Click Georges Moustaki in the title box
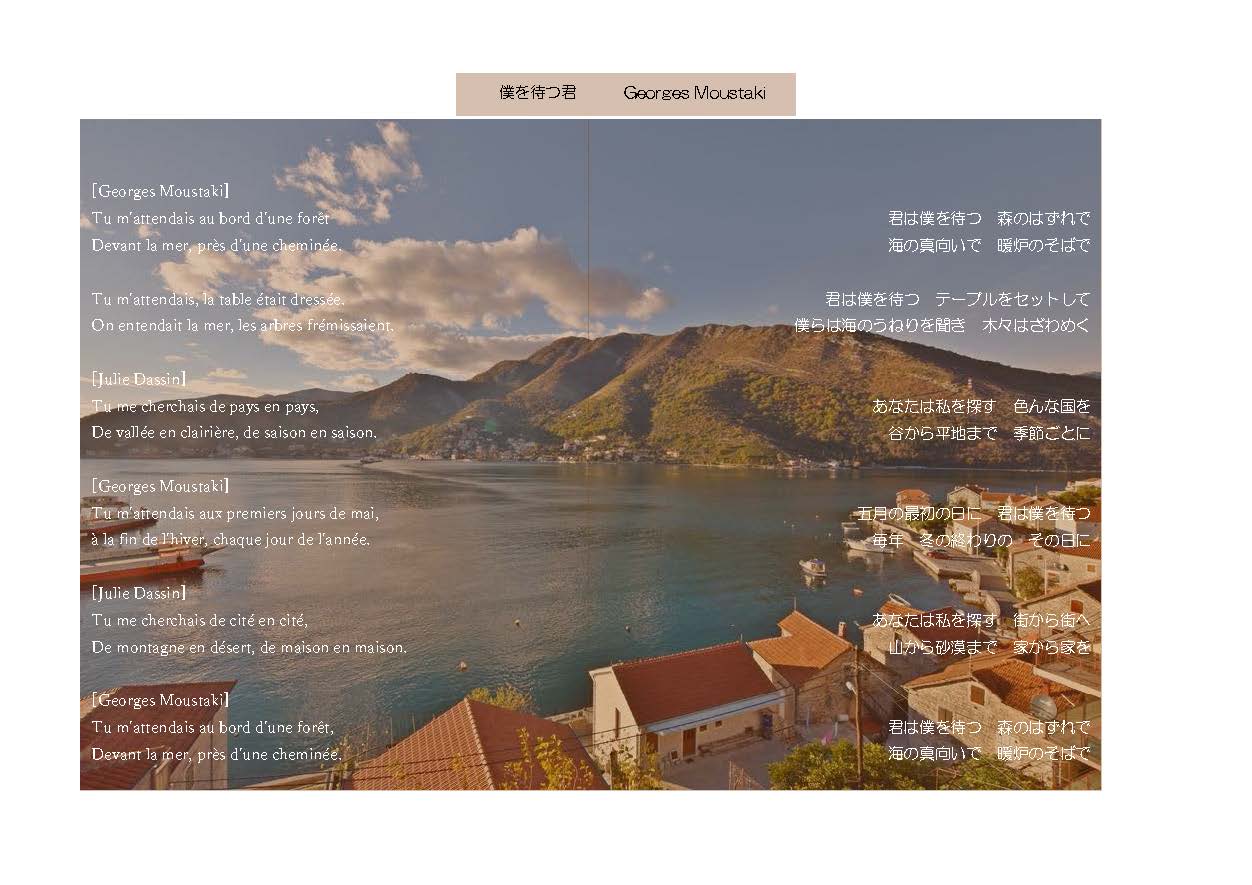This screenshot has height=885, width=1252. (x=694, y=93)
